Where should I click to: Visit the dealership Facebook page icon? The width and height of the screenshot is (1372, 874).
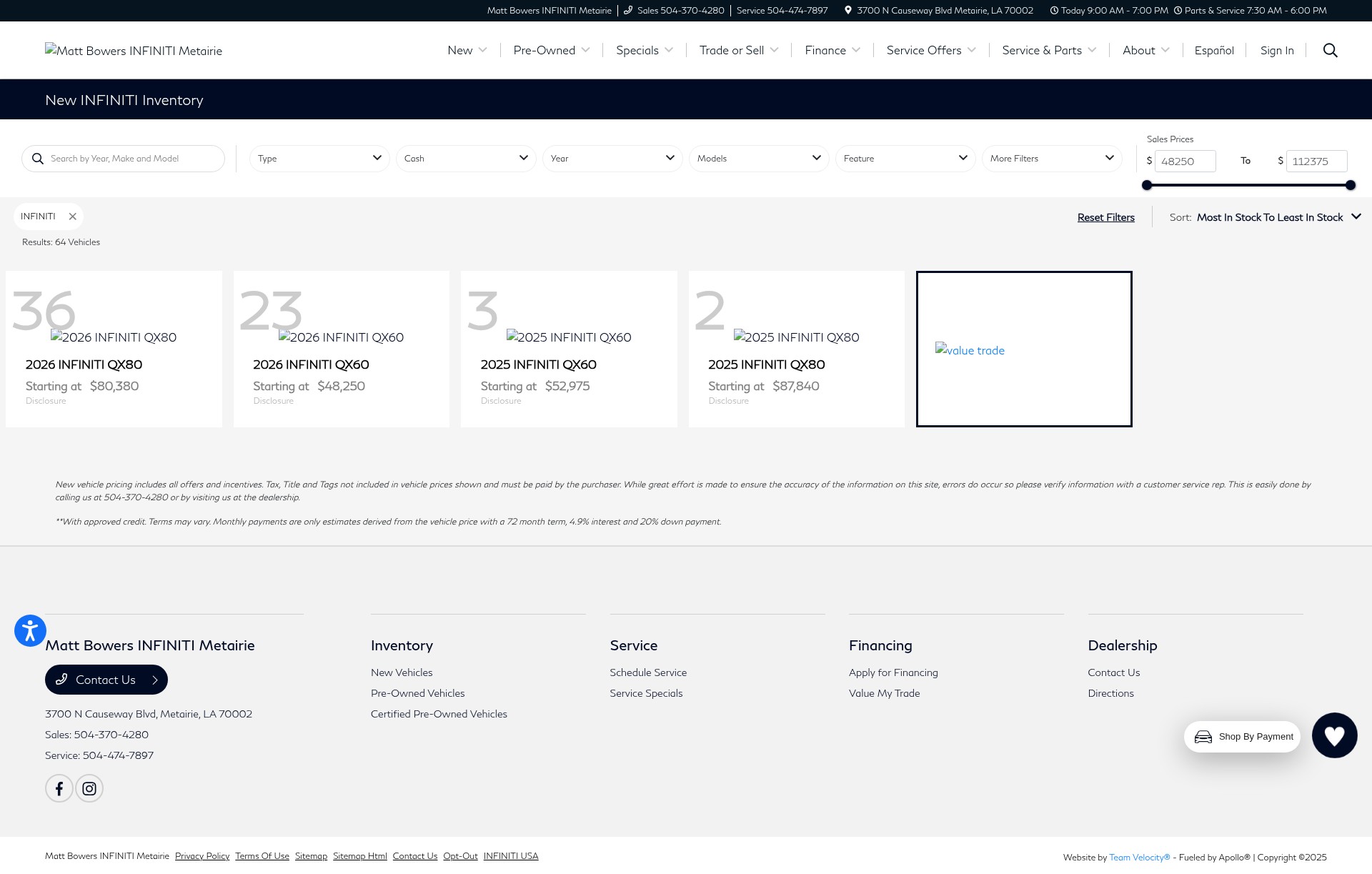[59, 788]
